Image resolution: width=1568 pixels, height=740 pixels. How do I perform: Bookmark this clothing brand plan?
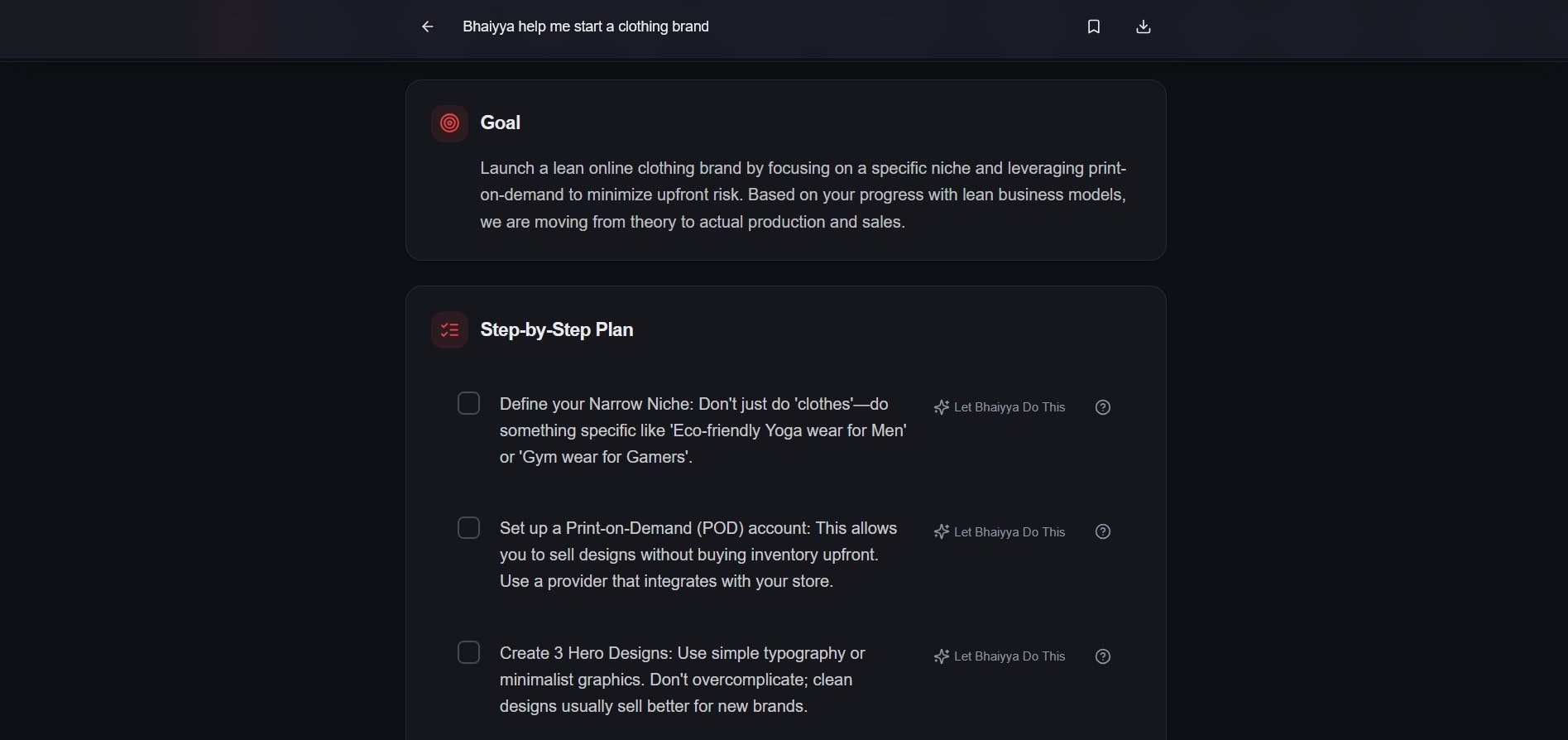1093,26
